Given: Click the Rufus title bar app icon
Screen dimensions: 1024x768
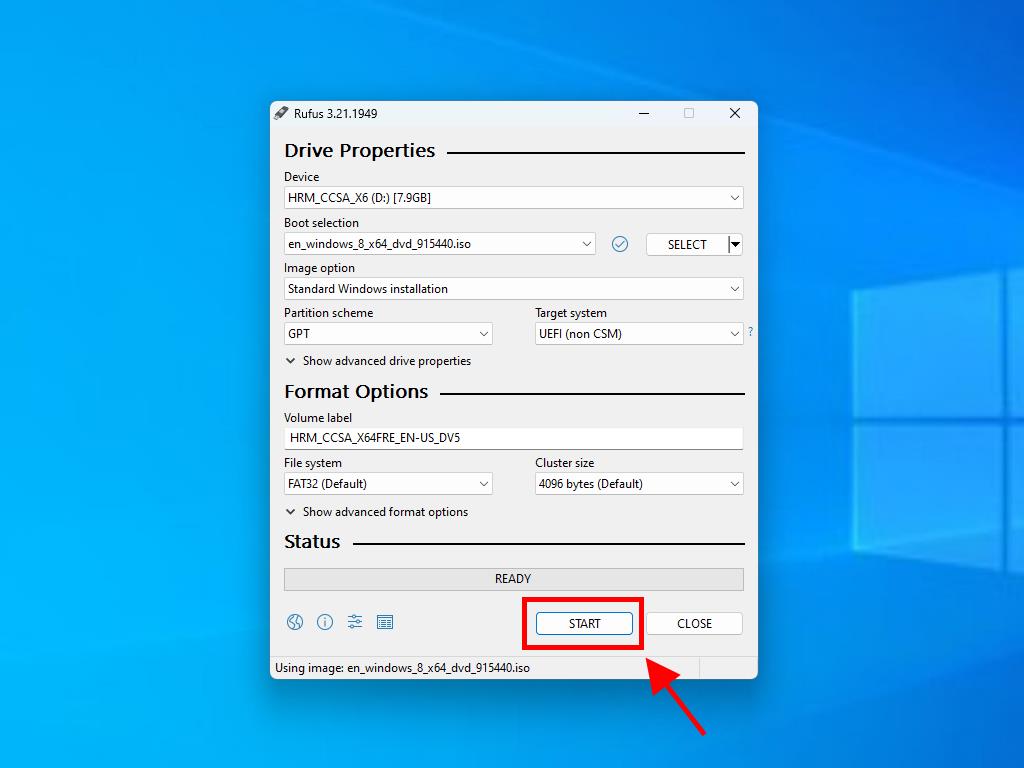Looking at the screenshot, I should pos(282,113).
